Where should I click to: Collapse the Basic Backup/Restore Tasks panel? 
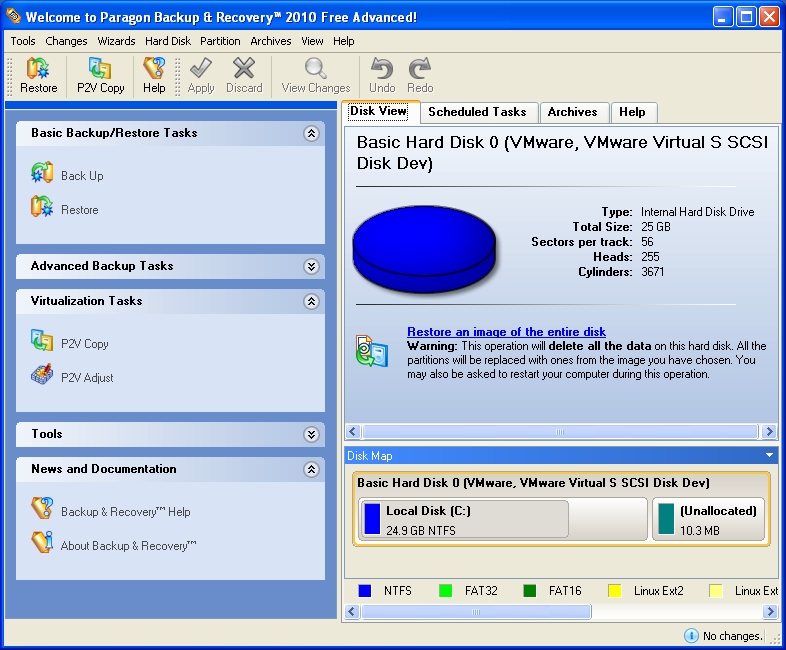[311, 133]
